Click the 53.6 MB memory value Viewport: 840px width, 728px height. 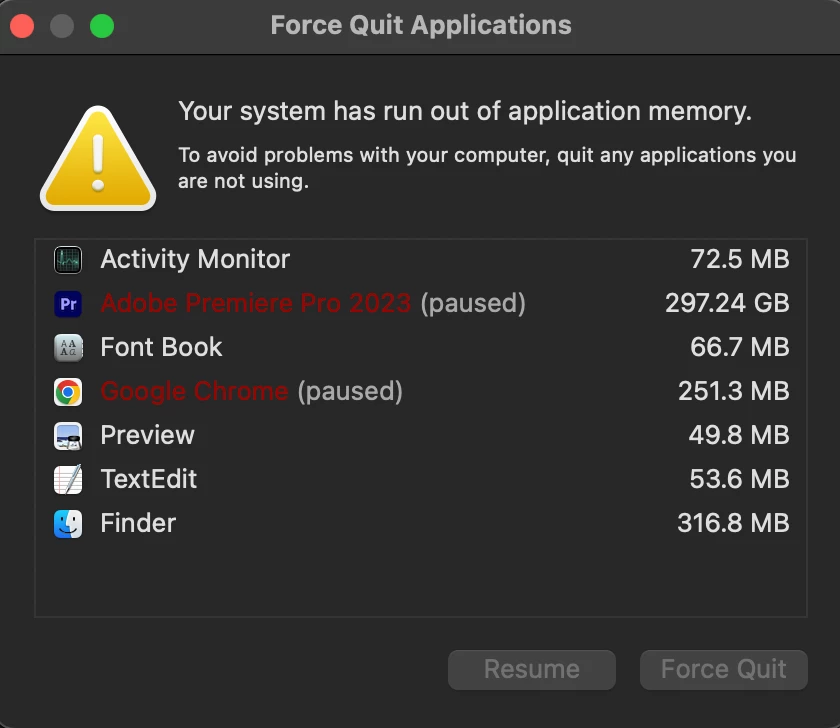click(739, 479)
